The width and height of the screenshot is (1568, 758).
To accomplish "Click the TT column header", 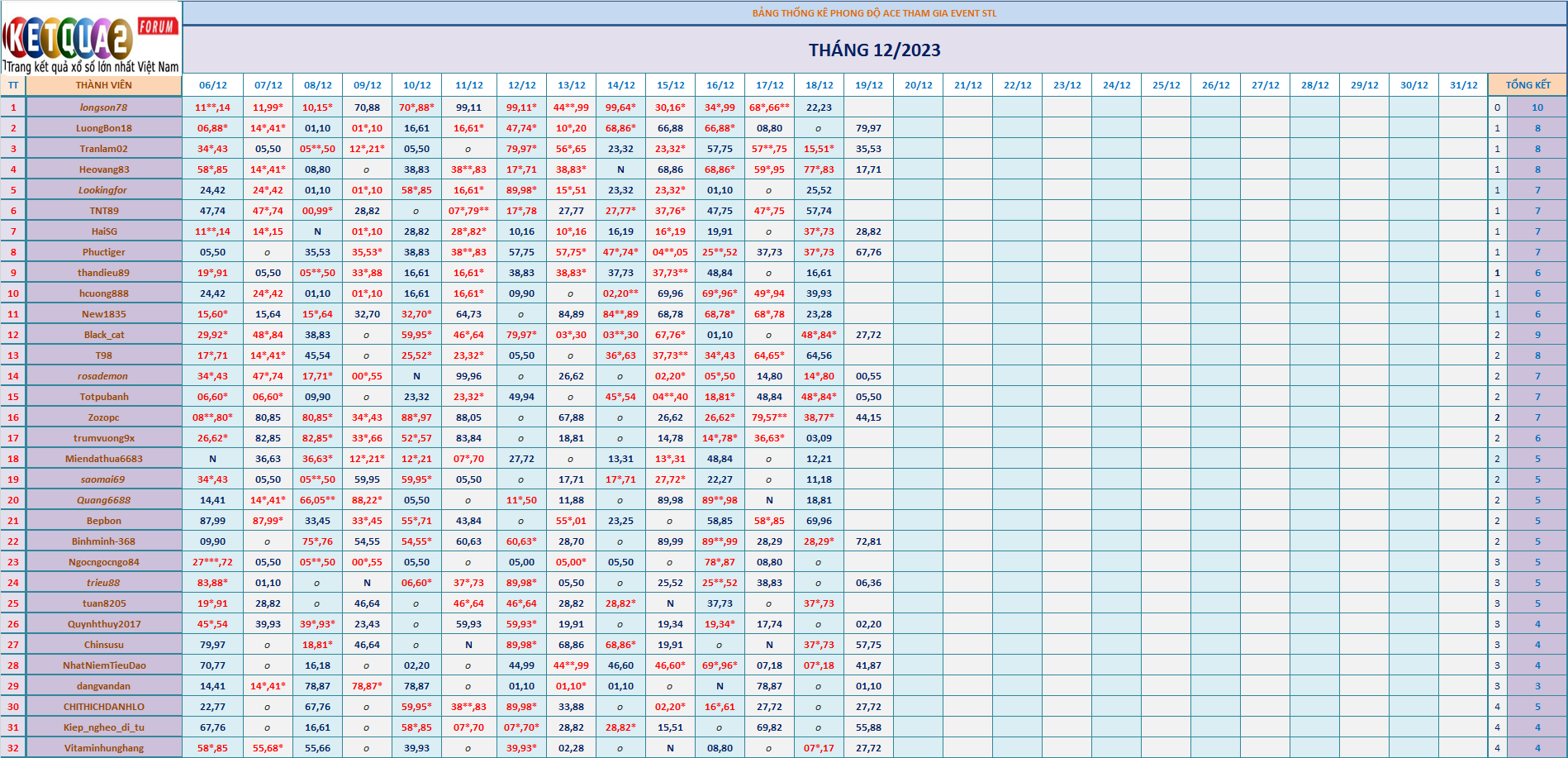I will [13, 85].
